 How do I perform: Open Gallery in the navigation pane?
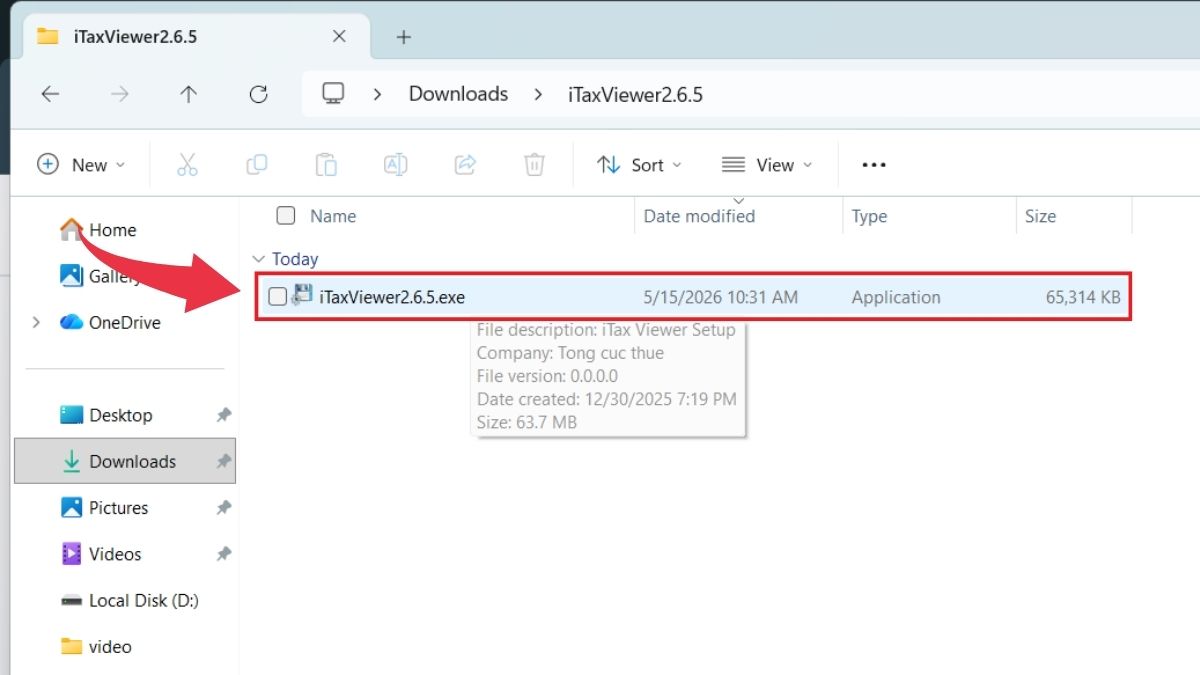point(100,276)
